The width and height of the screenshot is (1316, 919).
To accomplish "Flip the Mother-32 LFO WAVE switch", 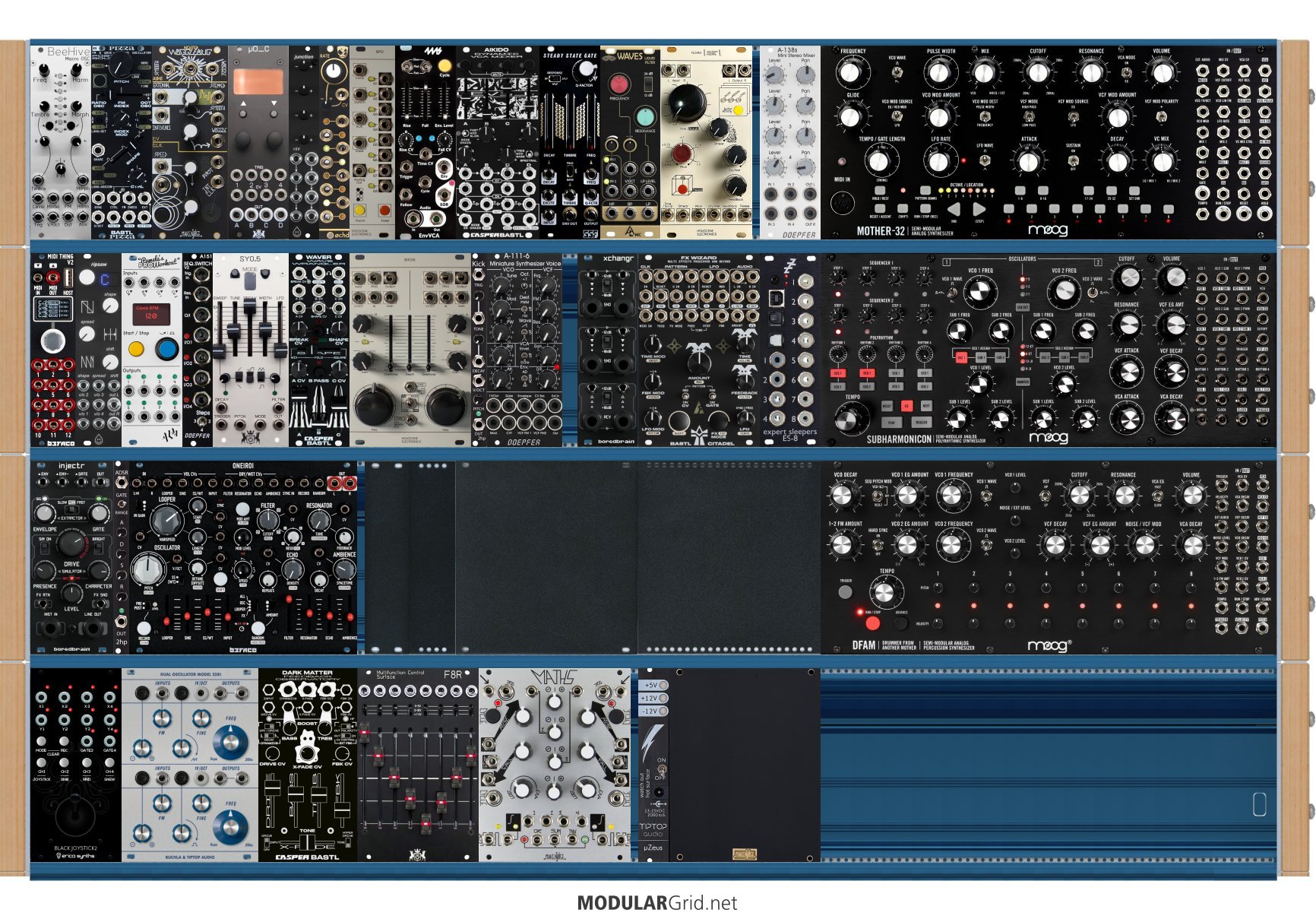I will tap(985, 160).
